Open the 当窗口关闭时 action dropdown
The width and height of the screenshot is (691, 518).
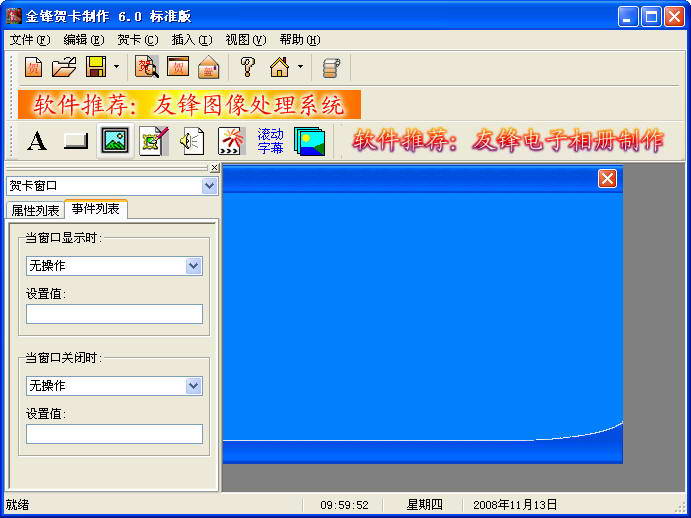(x=194, y=385)
